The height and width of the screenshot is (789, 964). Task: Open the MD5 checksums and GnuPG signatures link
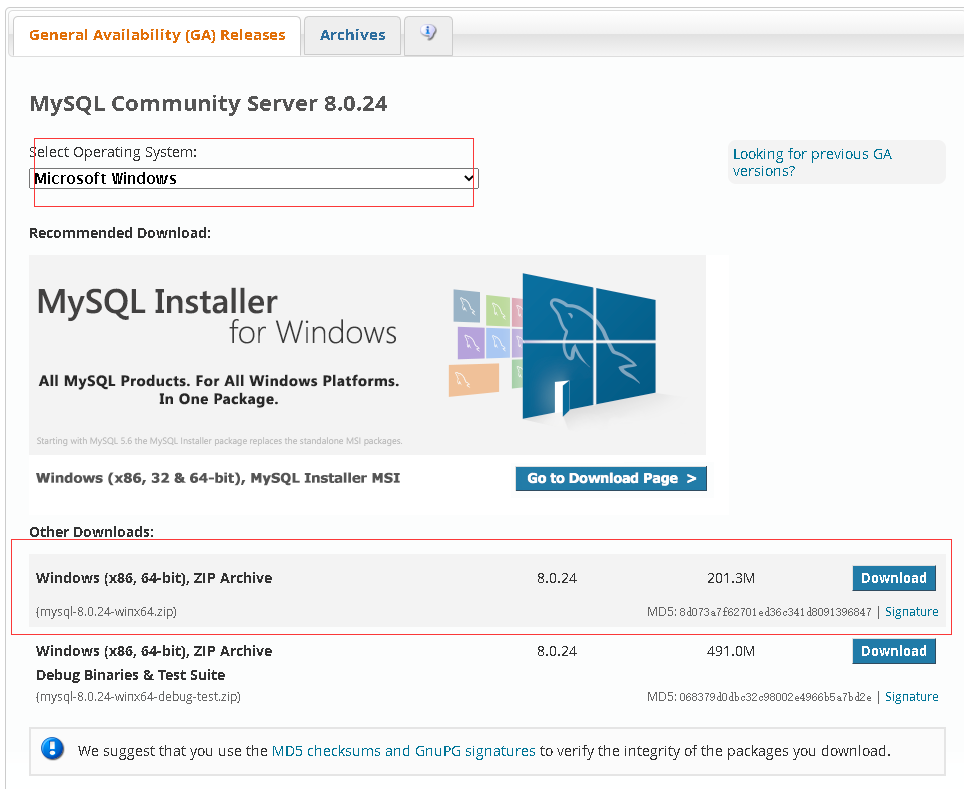403,751
